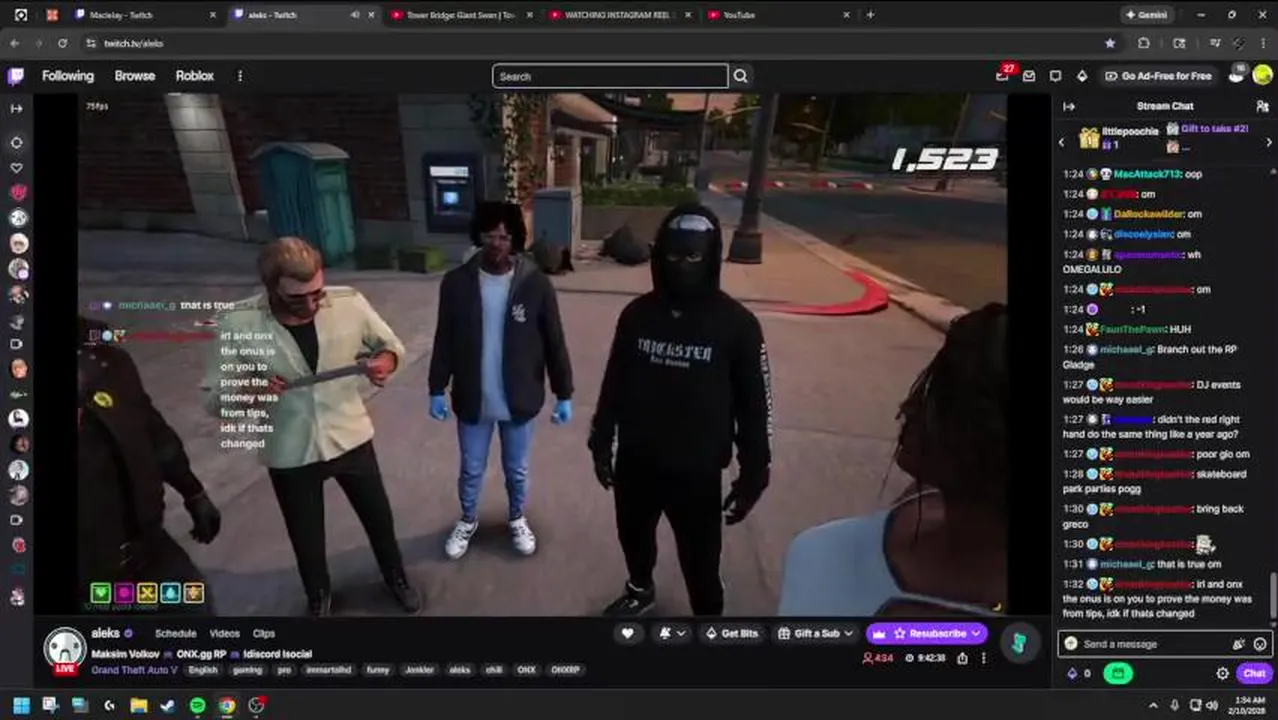
Task: Open the Twitch home logo
Action: point(16,76)
